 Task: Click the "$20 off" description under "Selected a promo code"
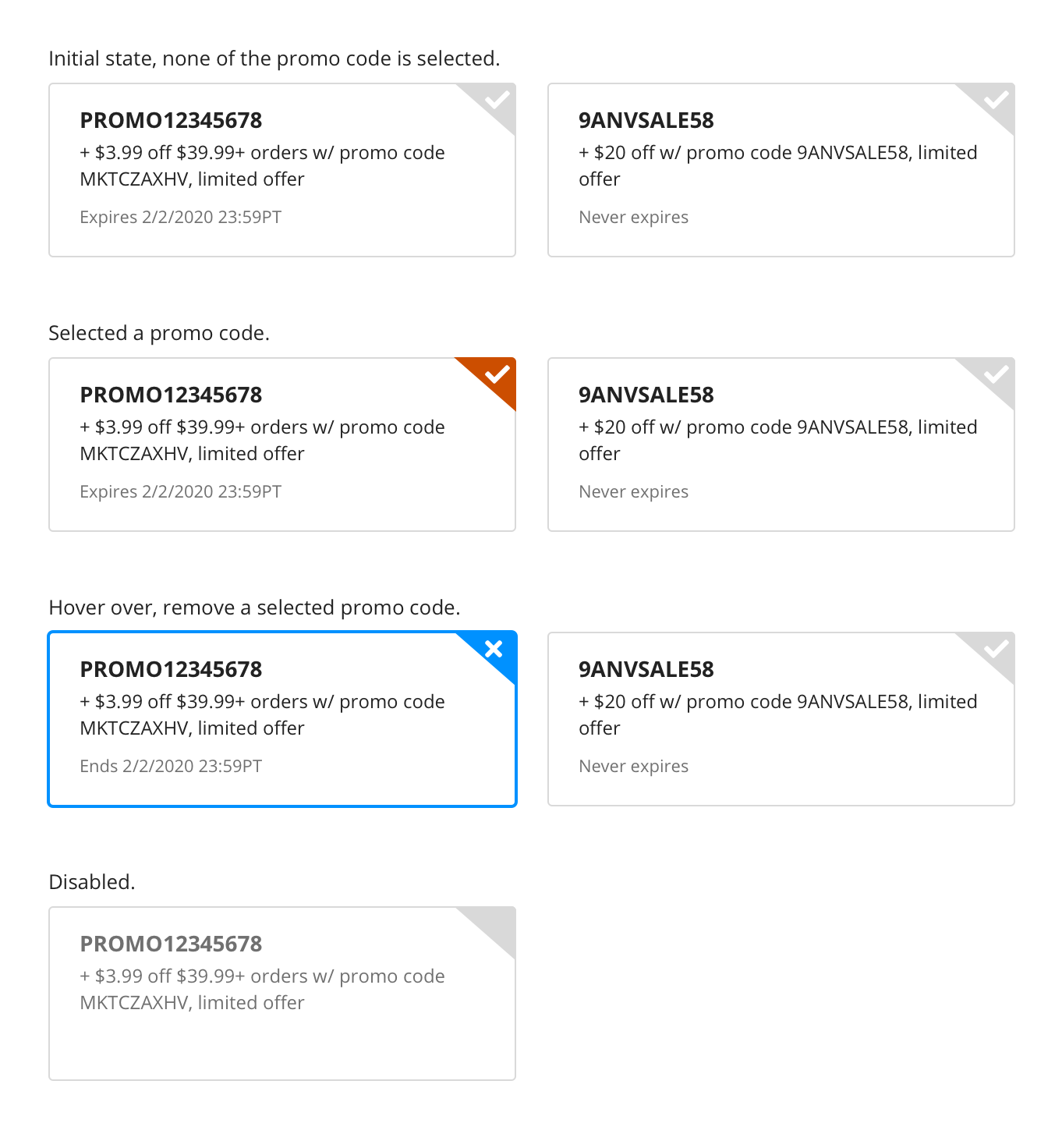point(777,440)
